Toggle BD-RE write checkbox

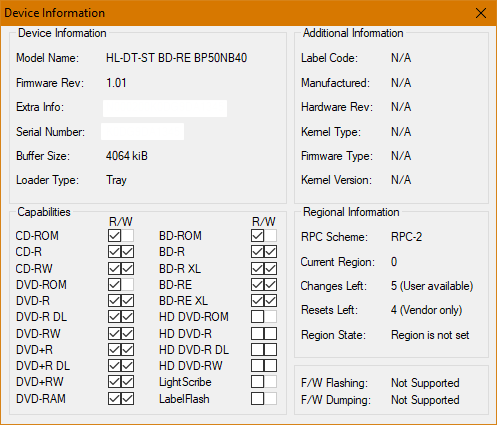coord(271,285)
